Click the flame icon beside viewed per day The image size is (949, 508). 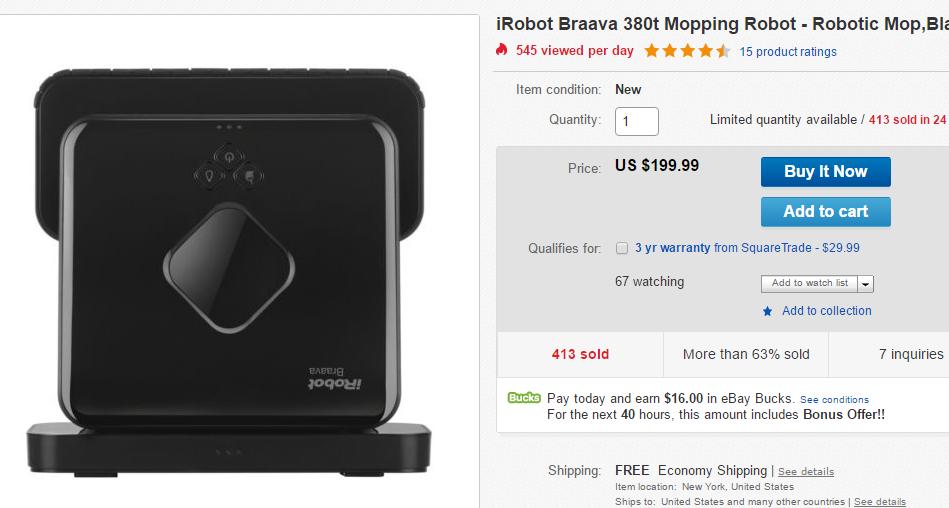tap(502, 50)
